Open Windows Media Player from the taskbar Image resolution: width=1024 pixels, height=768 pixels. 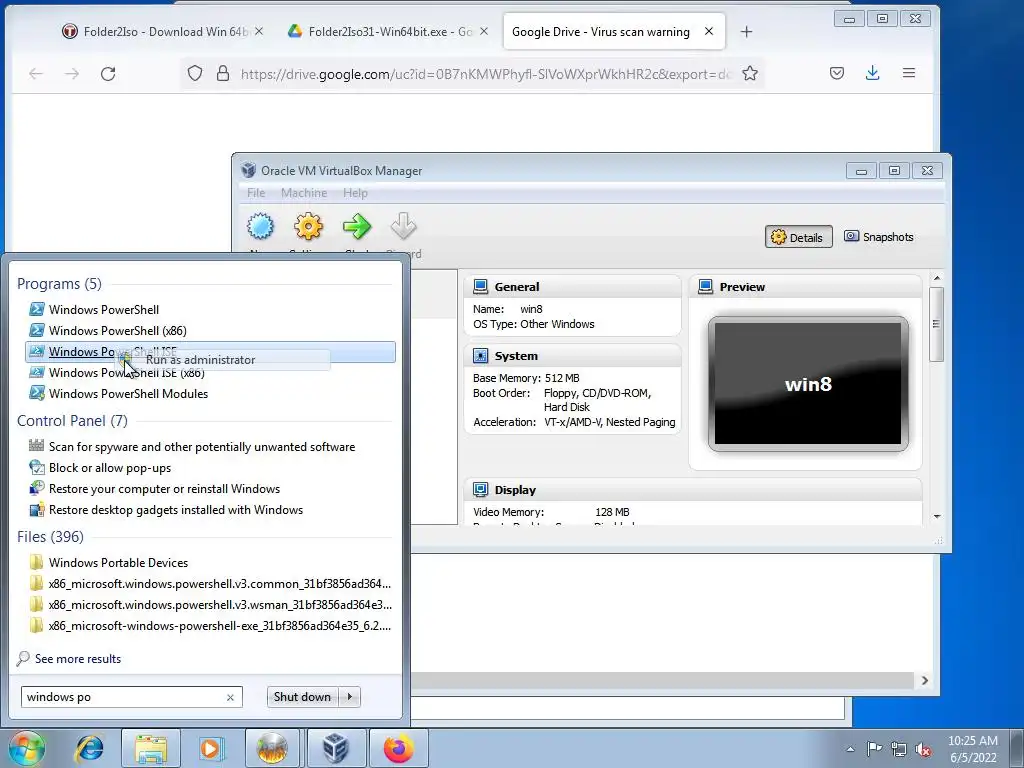click(x=210, y=748)
